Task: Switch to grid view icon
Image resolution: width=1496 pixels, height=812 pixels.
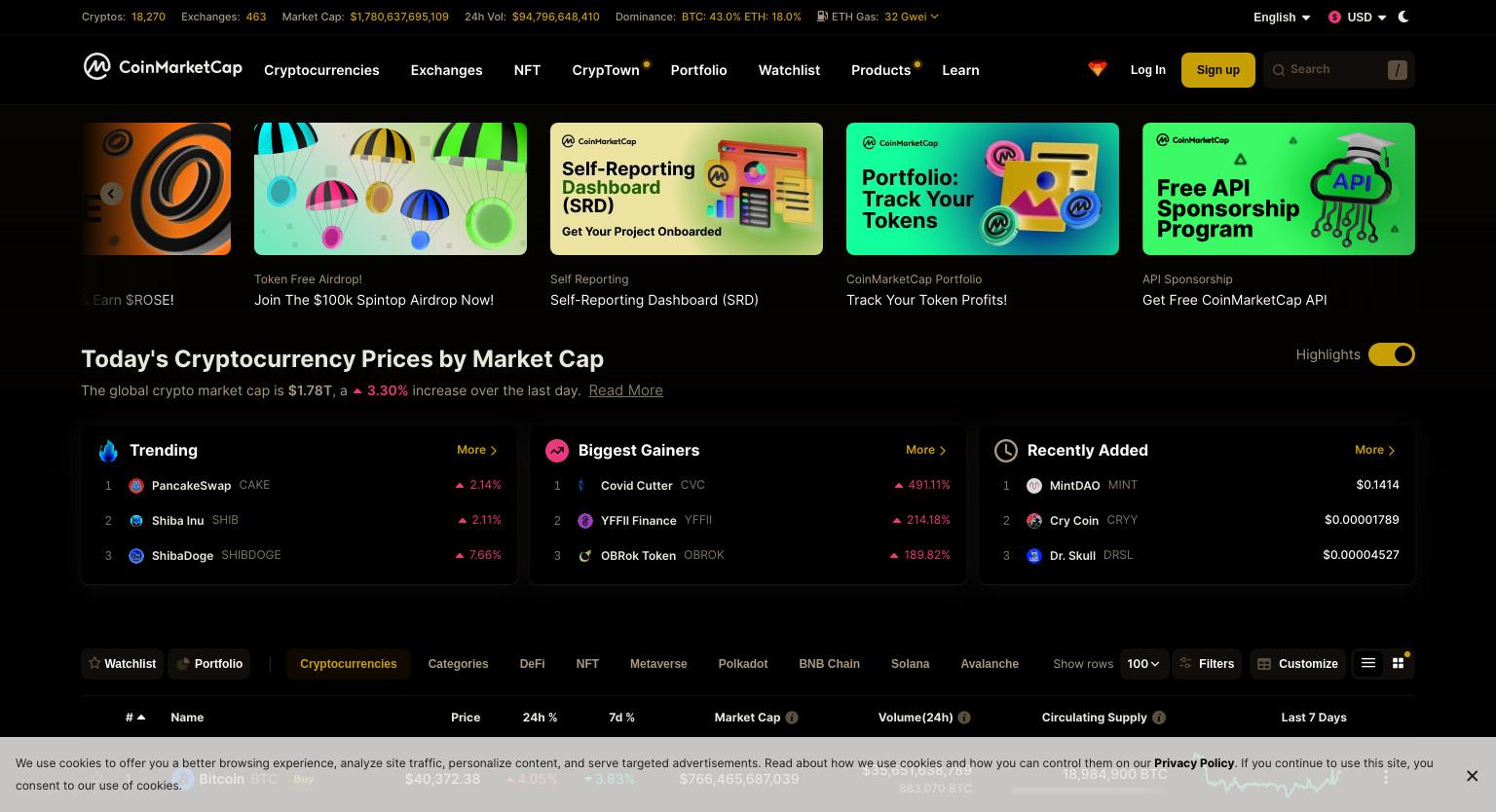Action: pyautogui.click(x=1399, y=663)
